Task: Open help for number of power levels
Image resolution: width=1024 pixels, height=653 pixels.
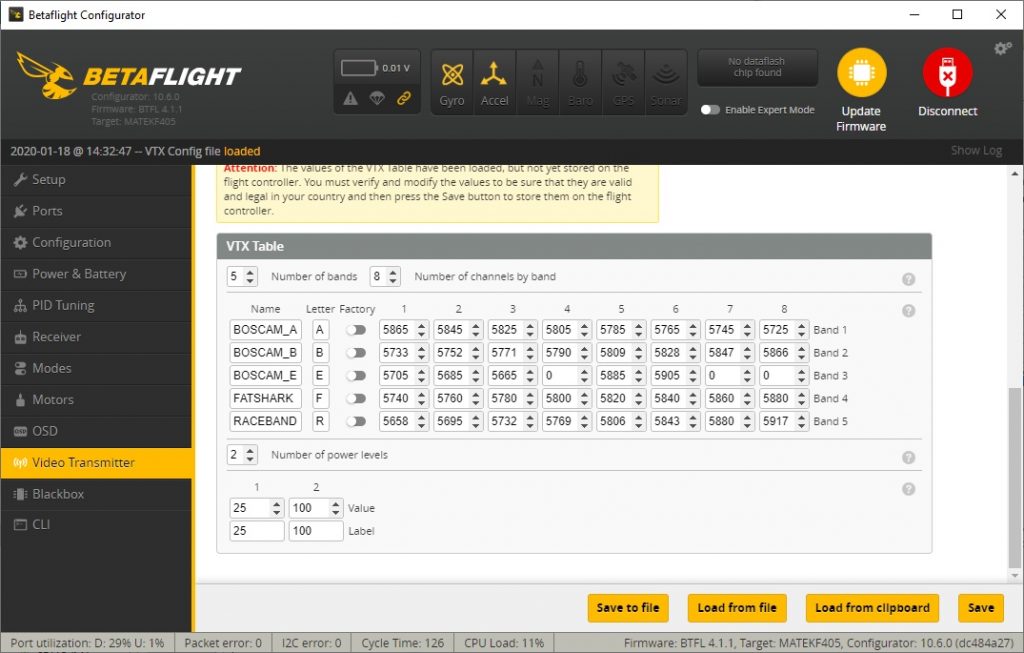Action: pos(908,457)
